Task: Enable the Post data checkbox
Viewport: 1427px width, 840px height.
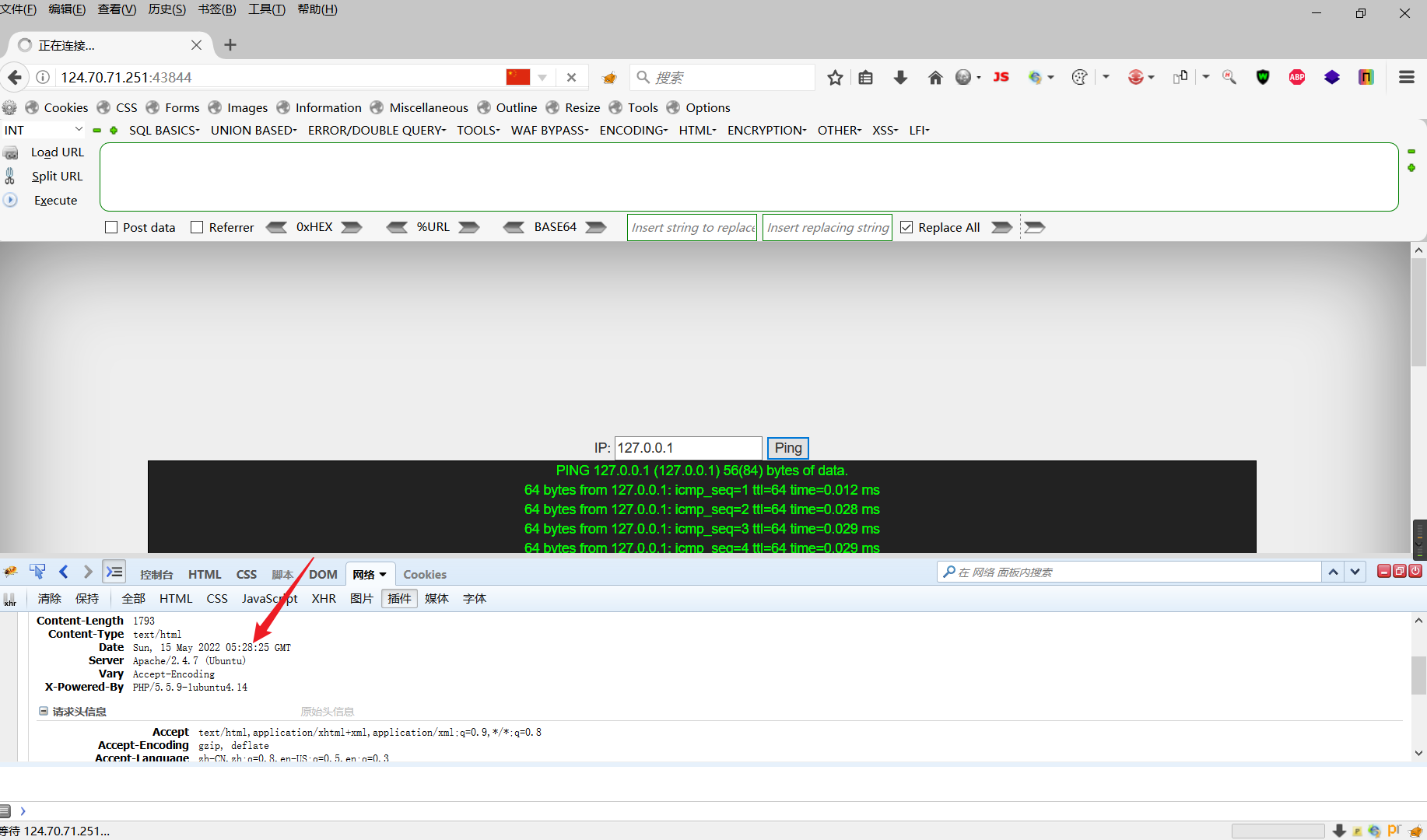Action: point(111,227)
